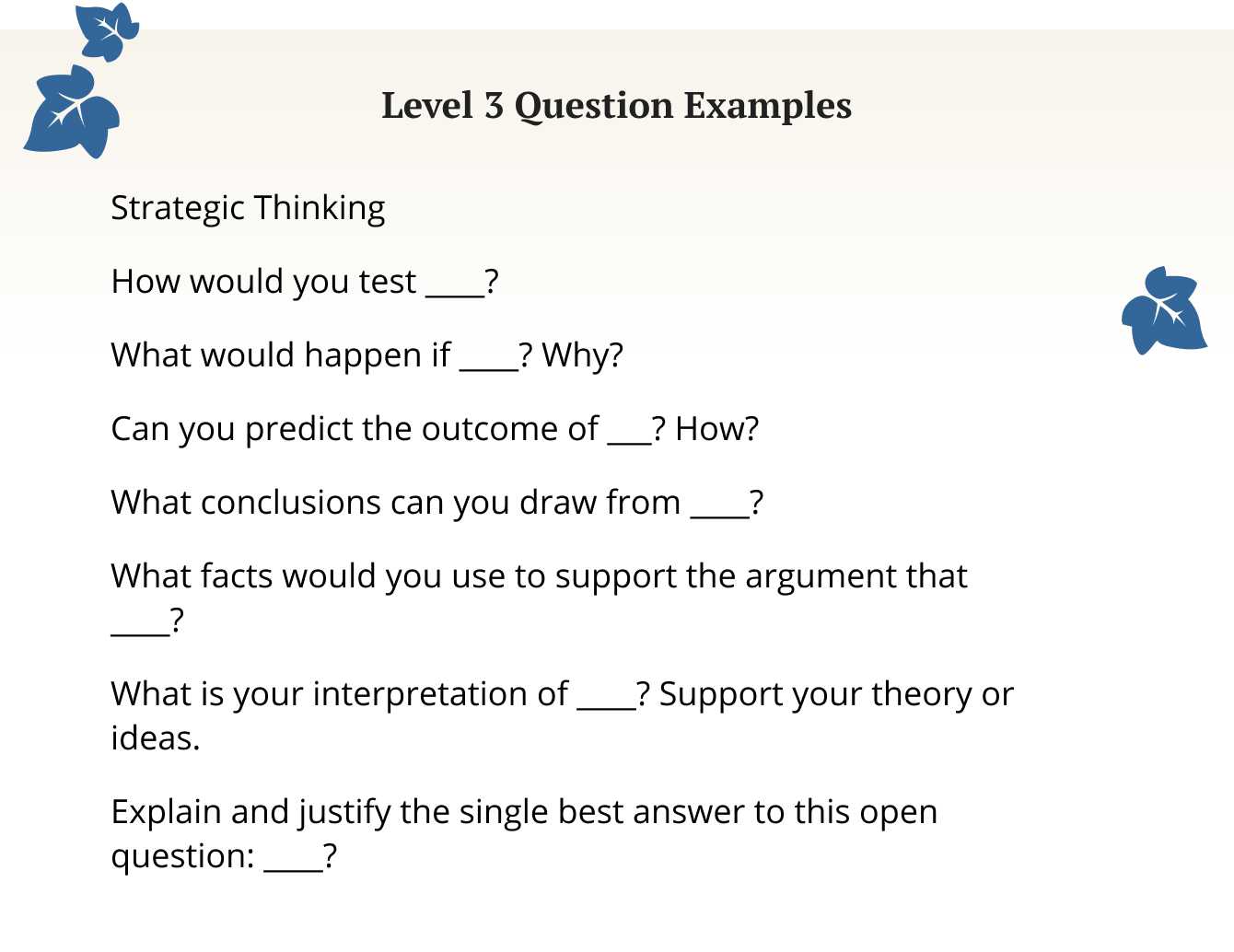The width and height of the screenshot is (1234, 952).
Task: Click the "What would happen if" question text
Action: coord(281,355)
